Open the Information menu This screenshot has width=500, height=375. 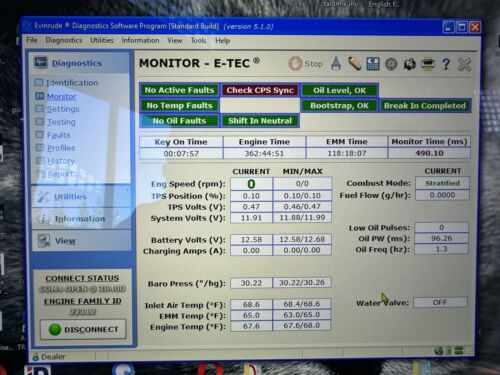[140, 40]
